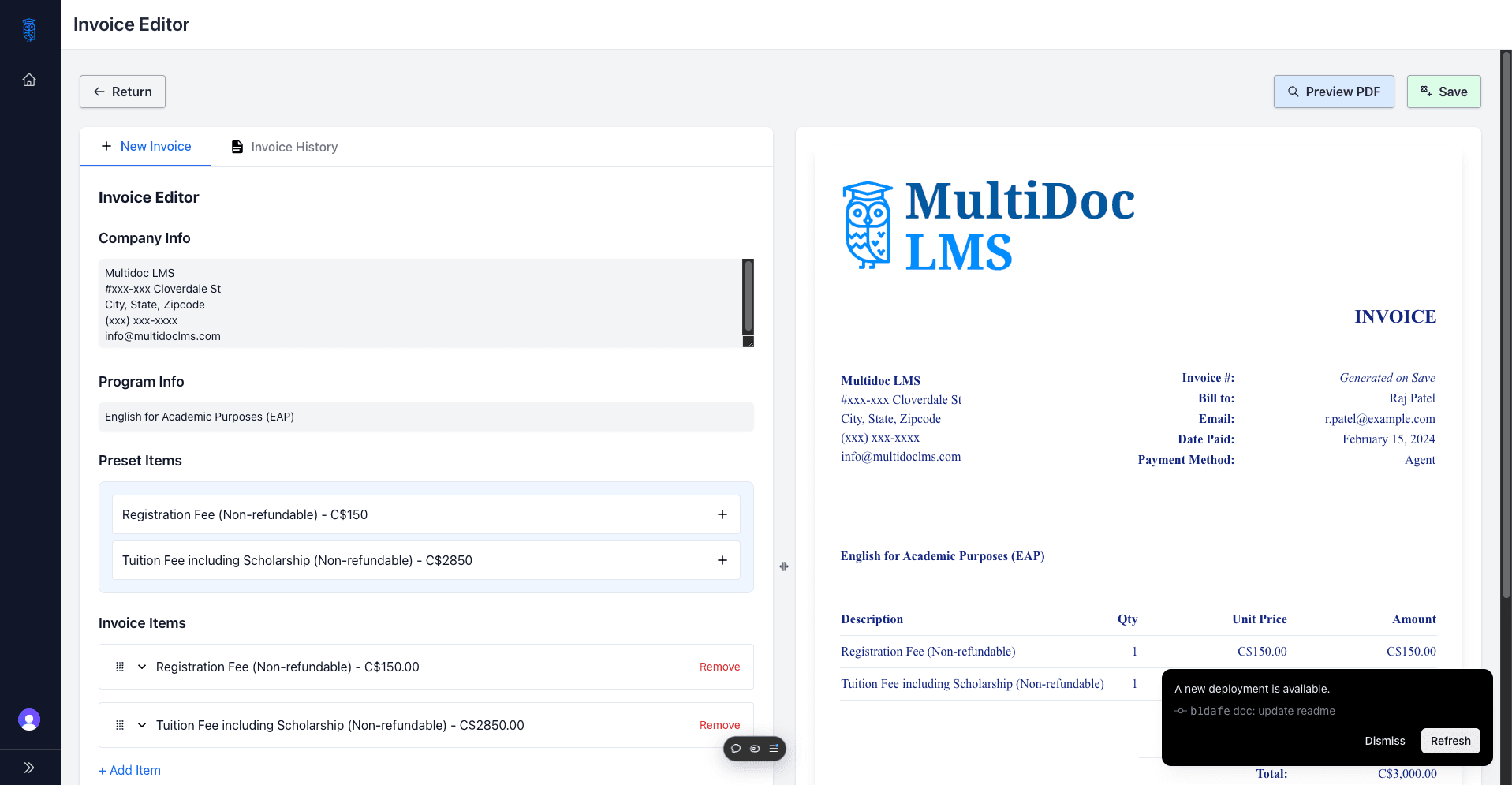Click the Preview PDF button
Viewport: 1512px width, 785px height.
[1333, 92]
